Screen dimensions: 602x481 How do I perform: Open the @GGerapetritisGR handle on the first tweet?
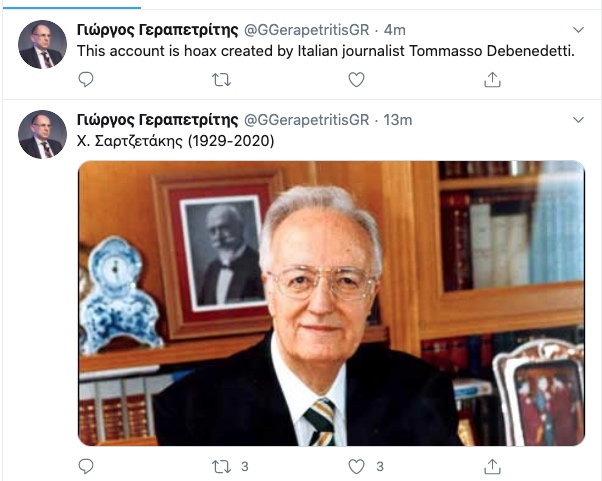pyautogui.click(x=306, y=30)
